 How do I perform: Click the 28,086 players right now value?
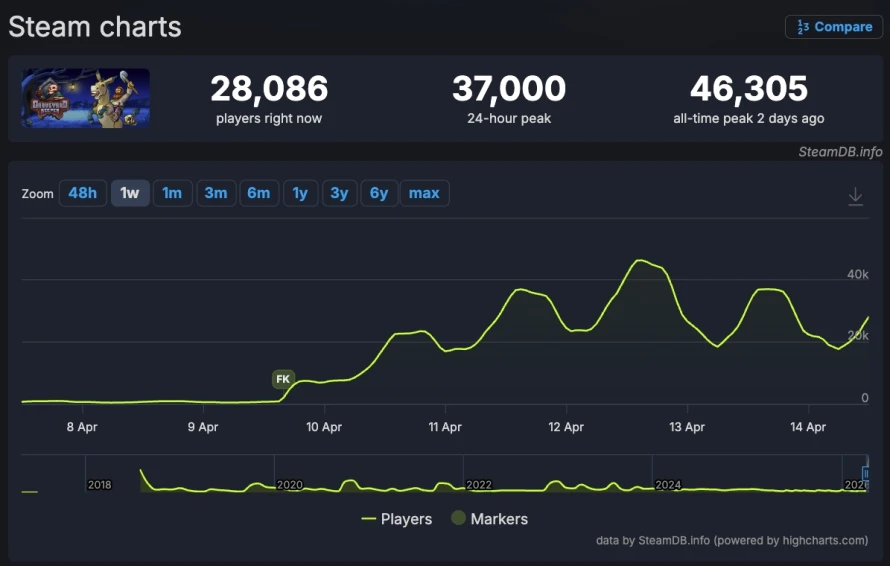tap(269, 89)
